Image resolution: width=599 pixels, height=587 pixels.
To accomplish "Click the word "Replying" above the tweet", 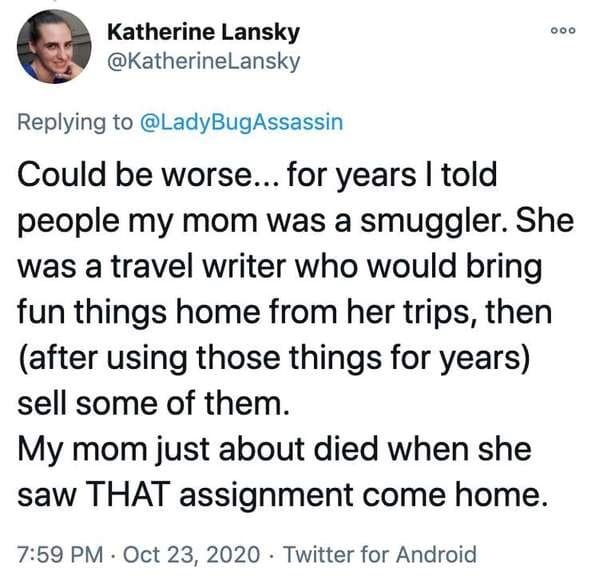I will [62, 123].
